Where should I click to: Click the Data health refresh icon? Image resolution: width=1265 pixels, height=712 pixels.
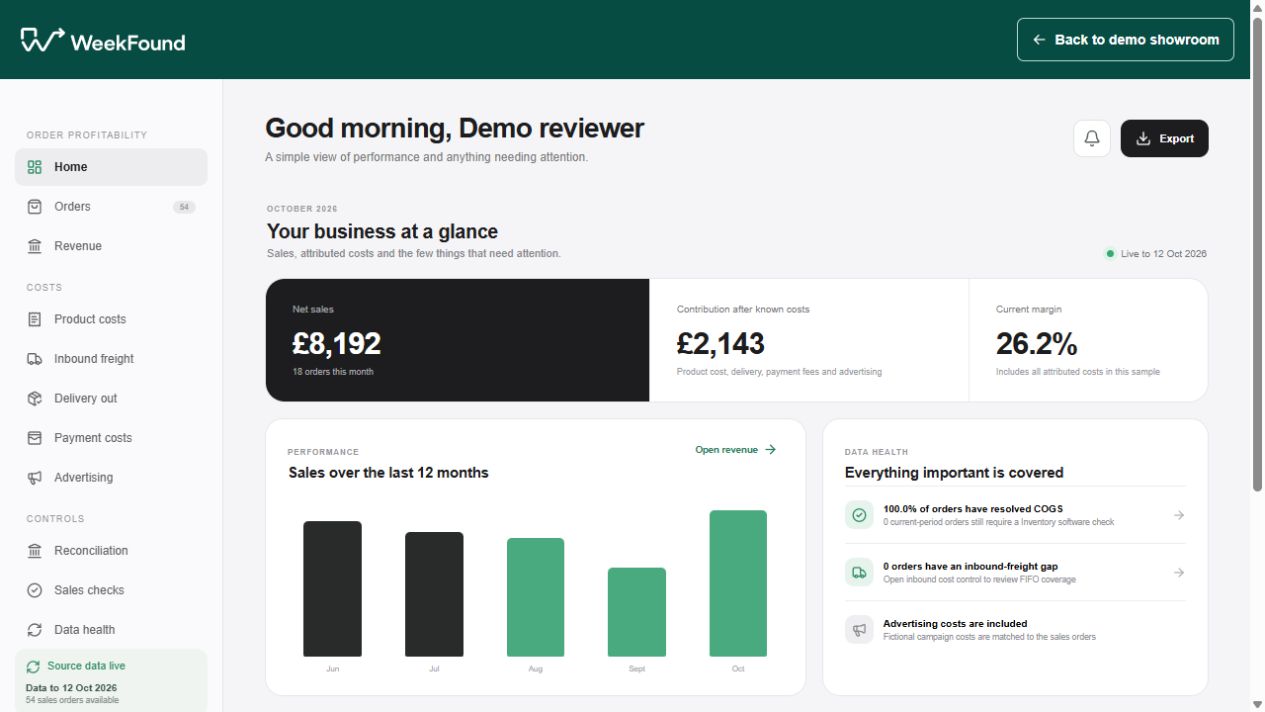(35, 630)
